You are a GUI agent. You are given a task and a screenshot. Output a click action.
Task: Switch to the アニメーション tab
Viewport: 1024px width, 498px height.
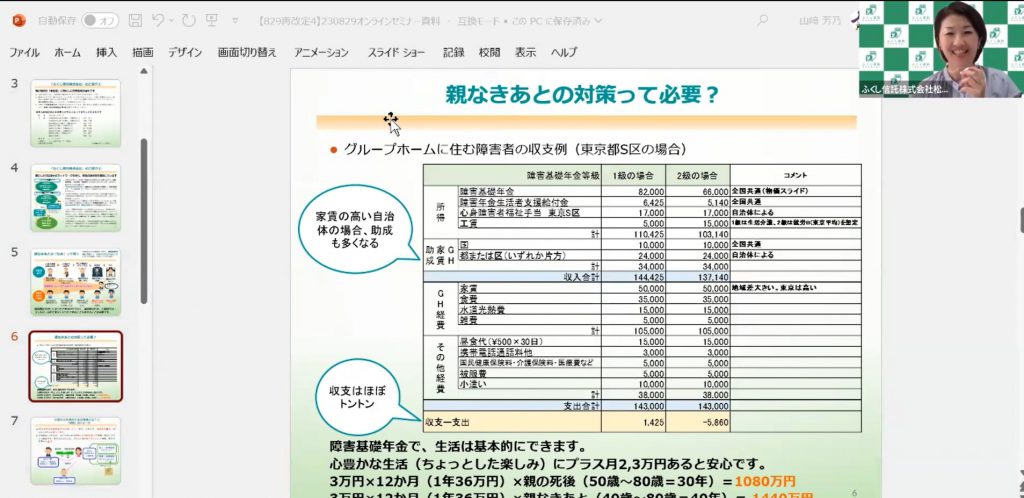tap(321, 53)
